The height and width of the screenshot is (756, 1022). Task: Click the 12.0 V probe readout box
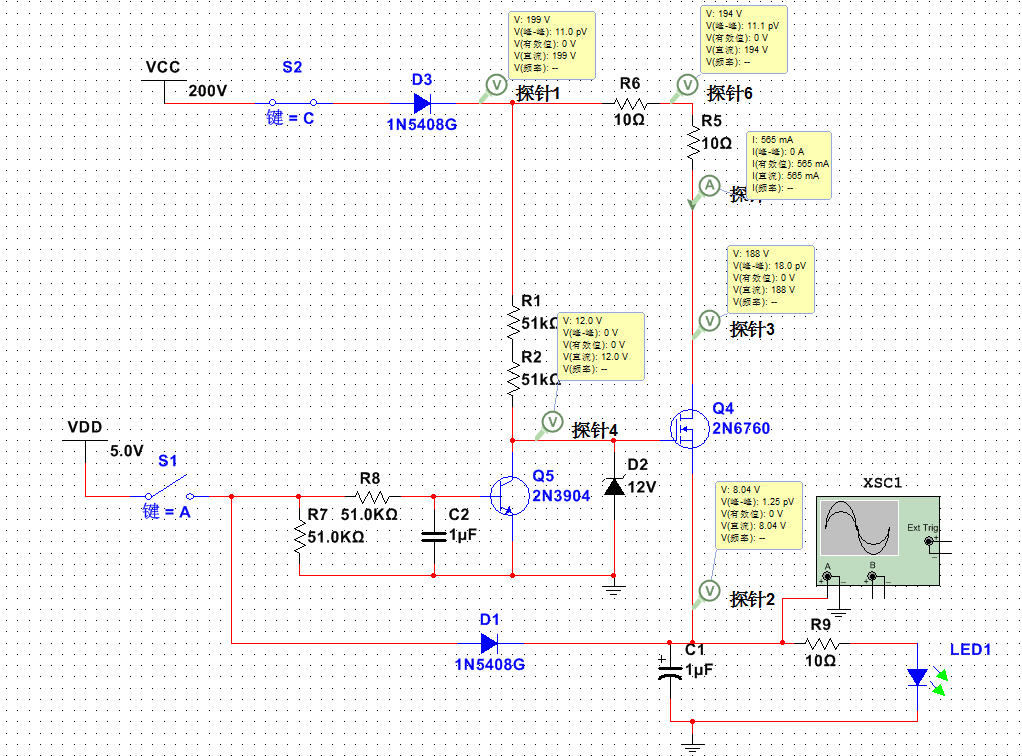click(x=601, y=347)
